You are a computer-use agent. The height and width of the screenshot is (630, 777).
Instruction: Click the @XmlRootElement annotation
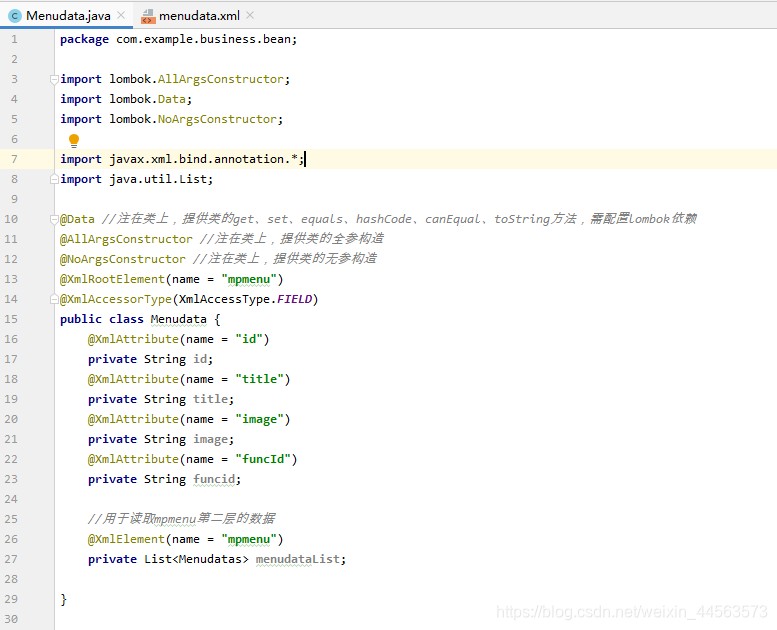112,280
